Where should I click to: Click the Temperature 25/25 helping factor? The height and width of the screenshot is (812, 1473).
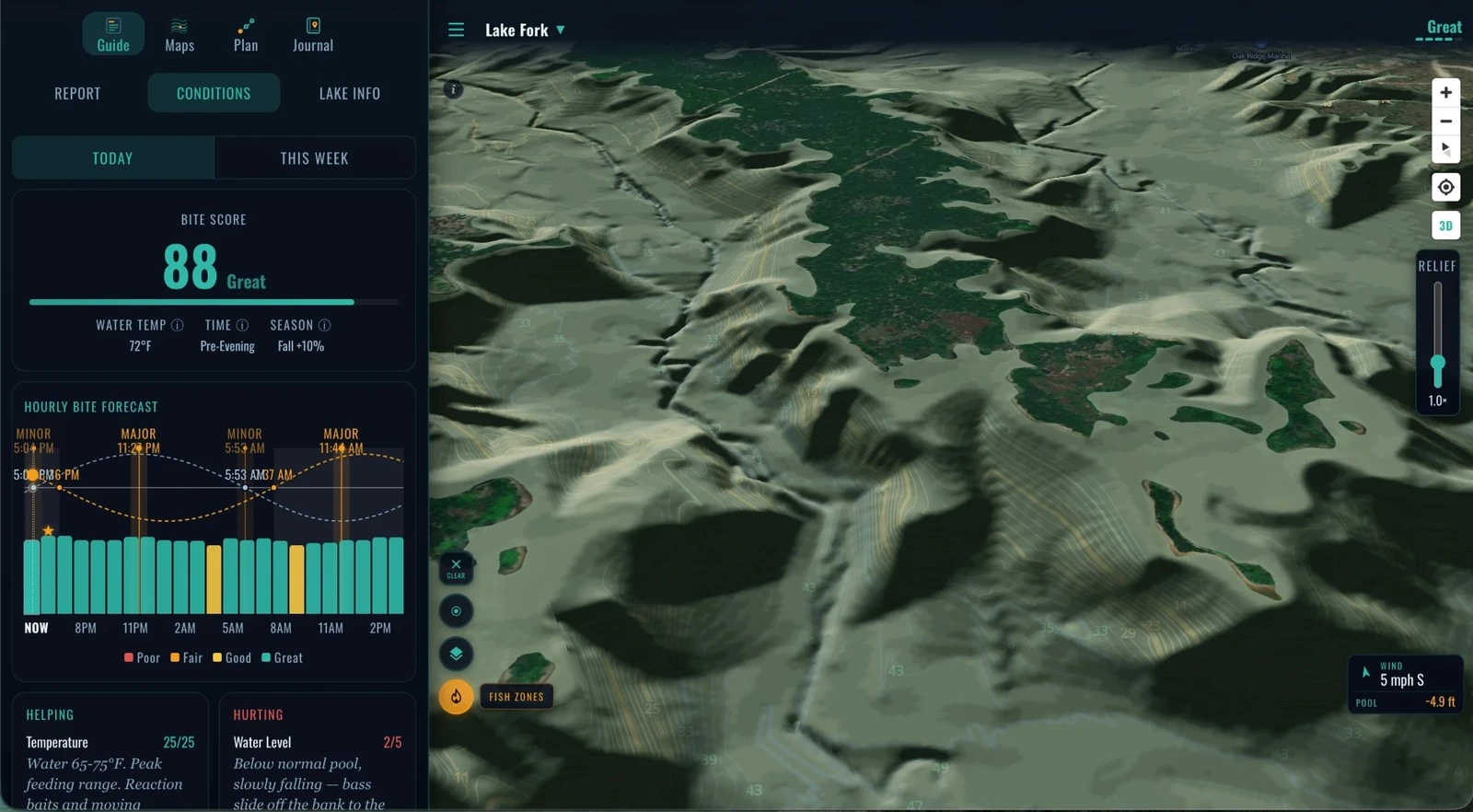click(110, 742)
